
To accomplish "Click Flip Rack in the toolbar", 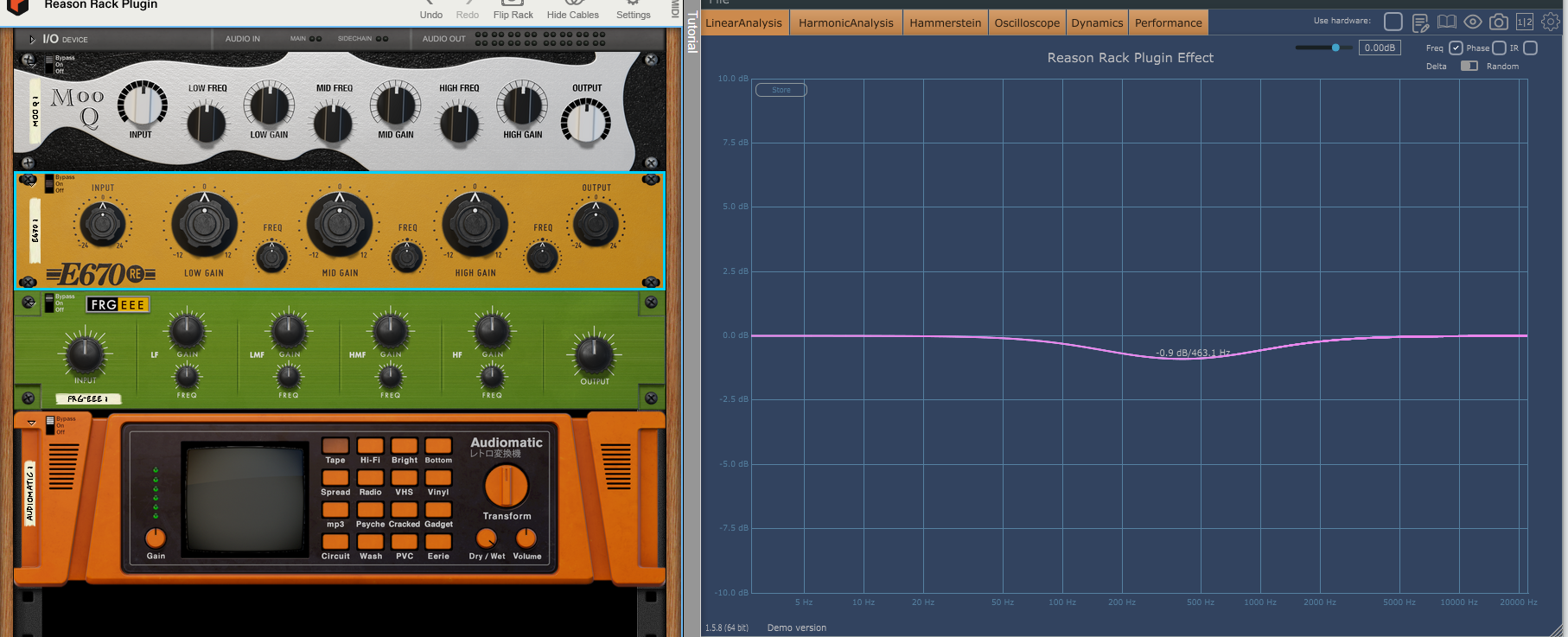I will click(x=513, y=10).
